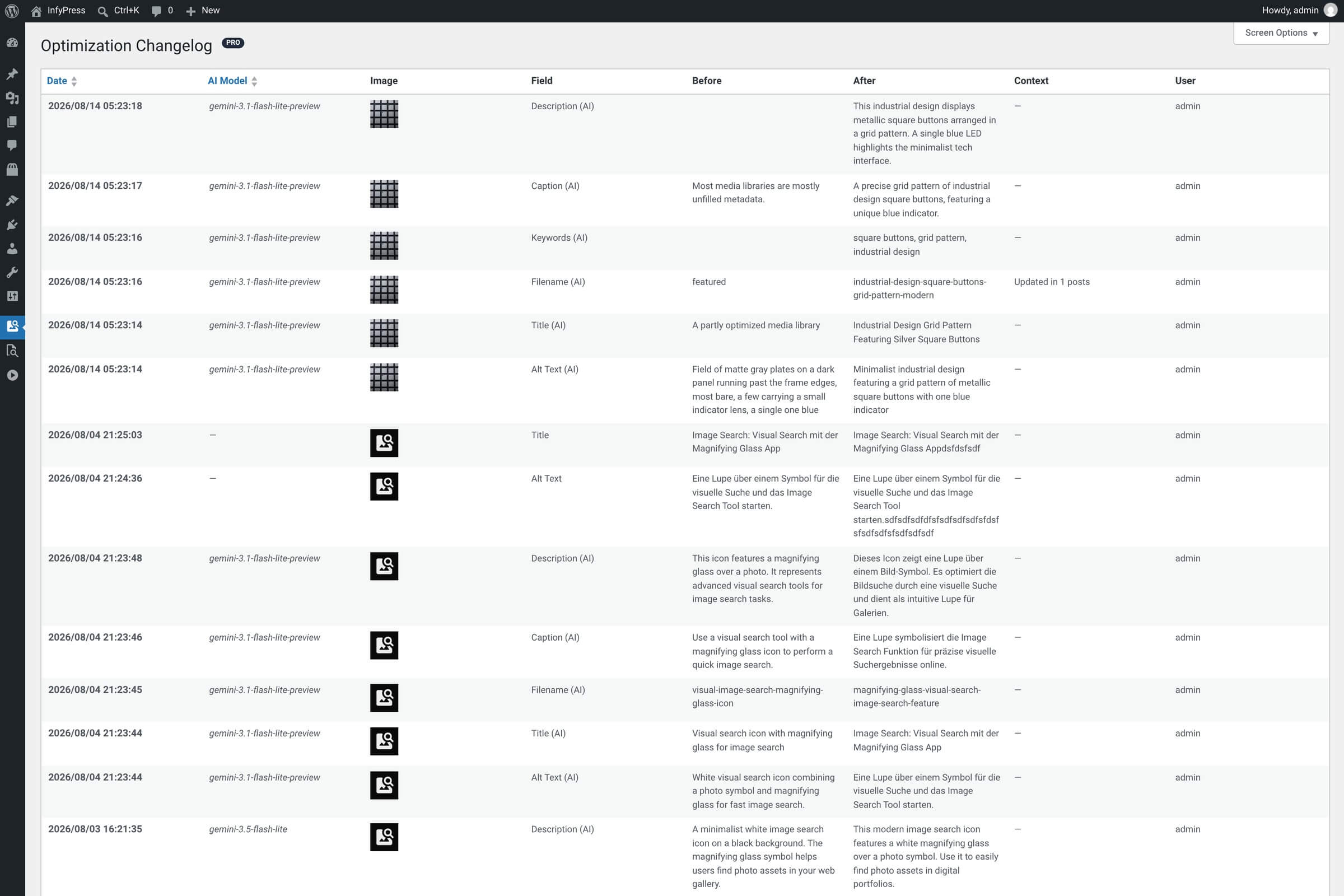
Task: Click the date 2026/08/04 21:23:48
Action: (x=95, y=558)
